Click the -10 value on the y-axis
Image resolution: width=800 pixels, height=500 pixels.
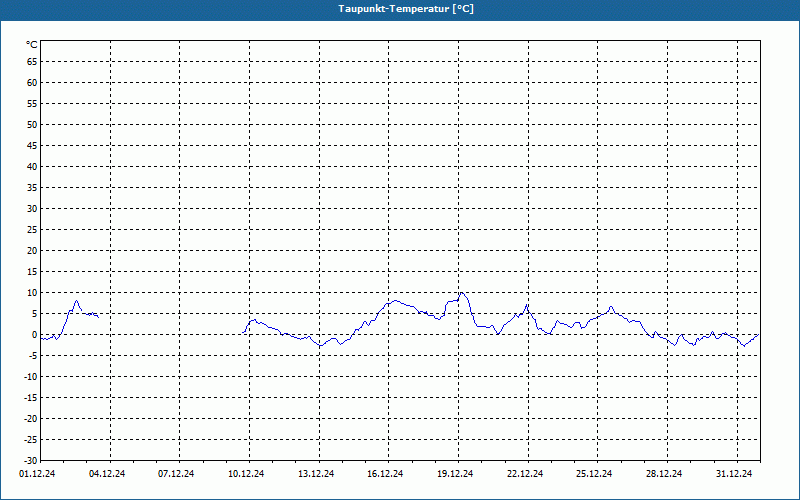[x=31, y=377]
